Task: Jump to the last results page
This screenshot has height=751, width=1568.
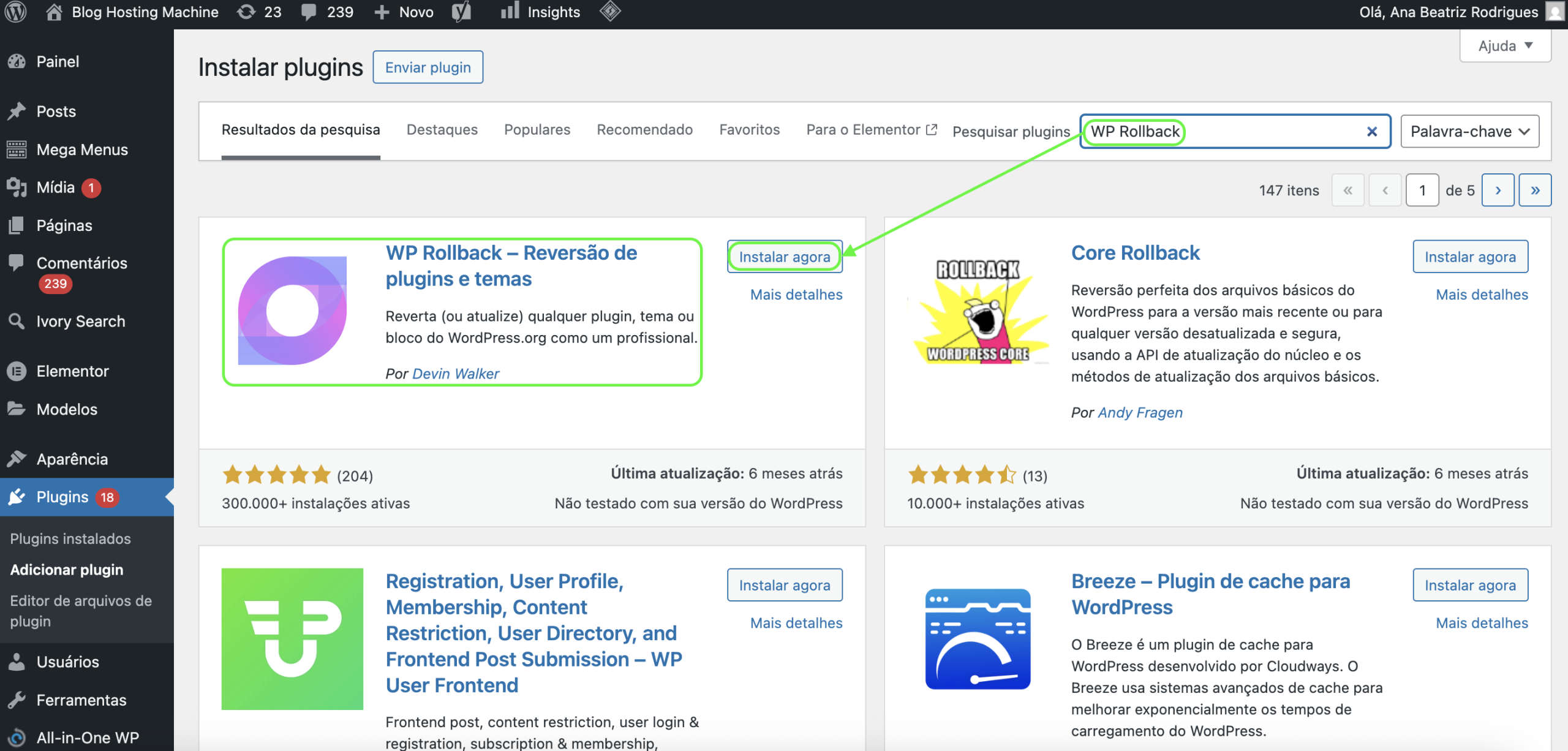Action: click(x=1535, y=191)
